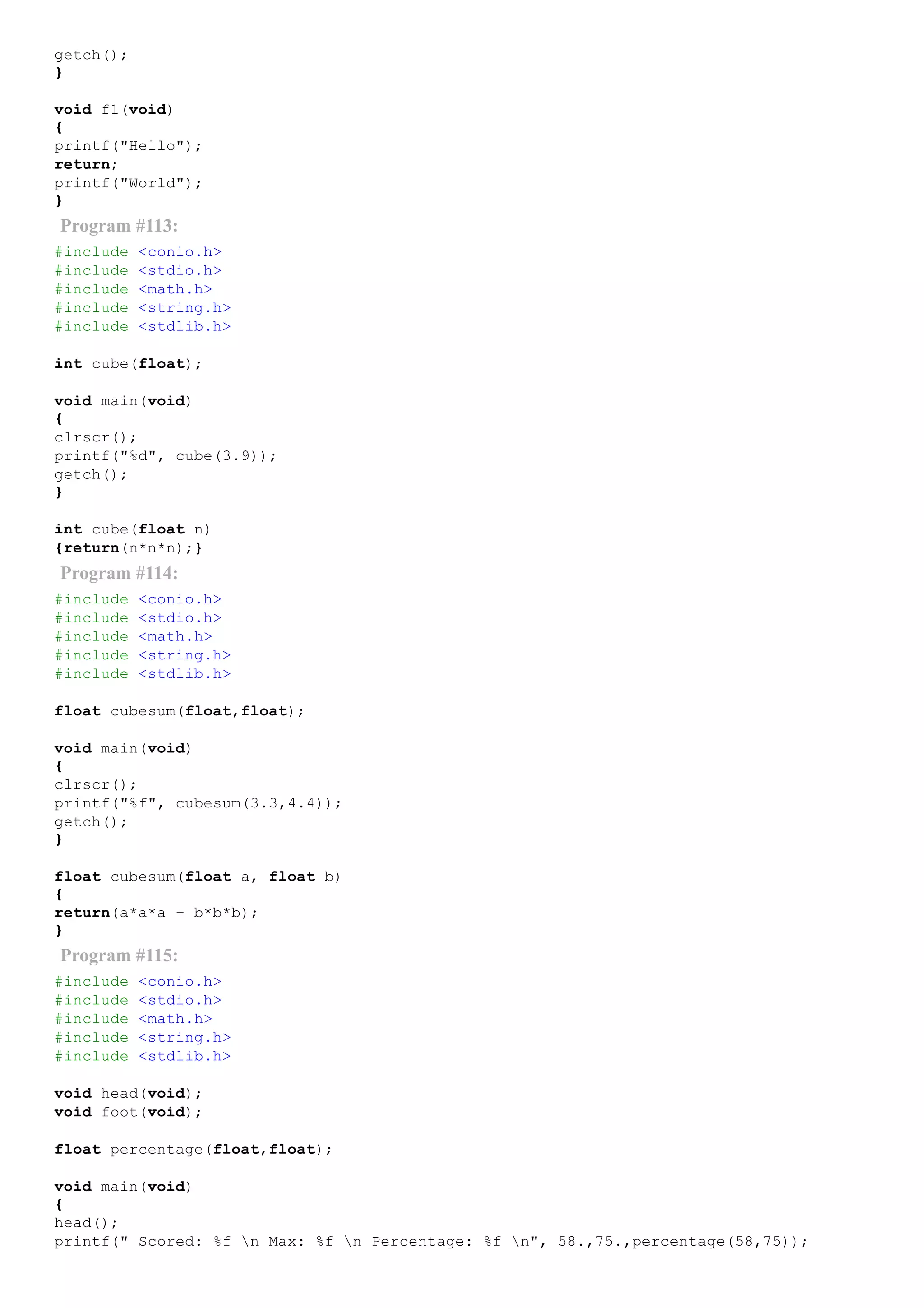Click the printf("Hello"); line
The width and height of the screenshot is (924, 1308).
[x=128, y=146]
